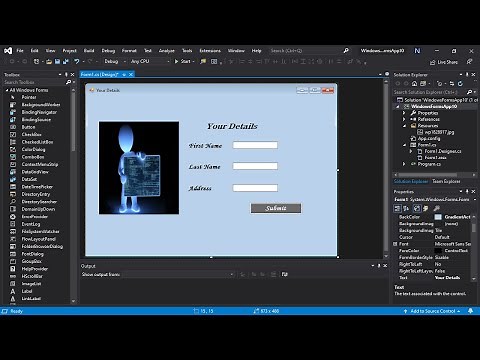Click the Last Name text box
480x360 pixels.
pos(255,166)
